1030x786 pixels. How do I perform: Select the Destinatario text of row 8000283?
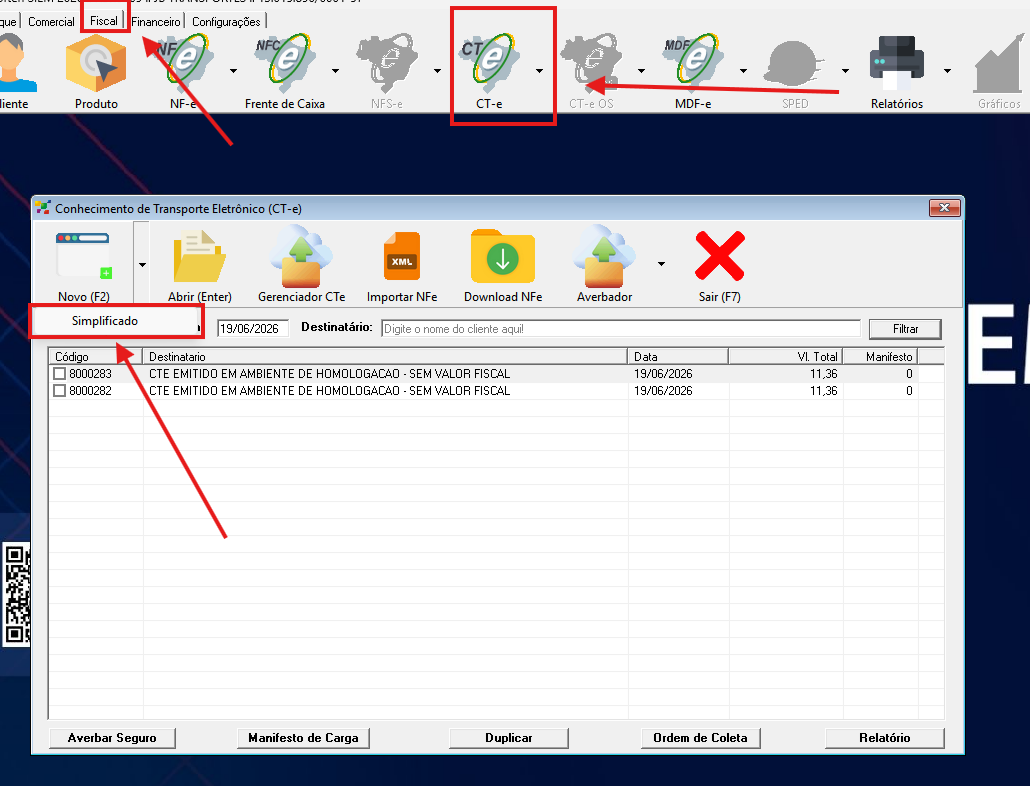click(x=329, y=374)
